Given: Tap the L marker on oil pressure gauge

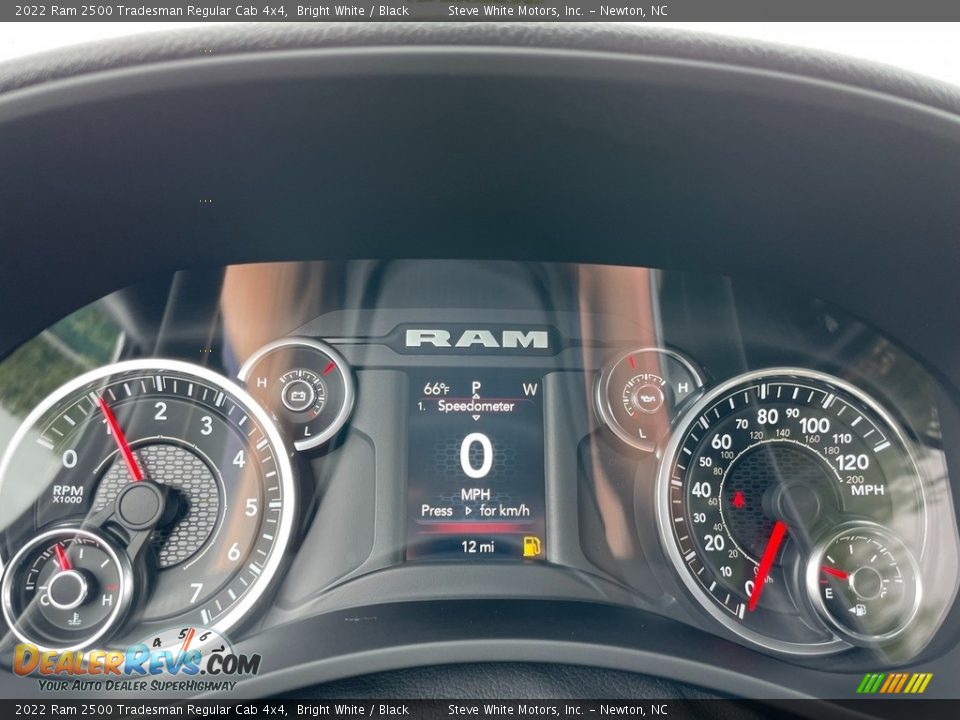Looking at the screenshot, I should 642,433.
